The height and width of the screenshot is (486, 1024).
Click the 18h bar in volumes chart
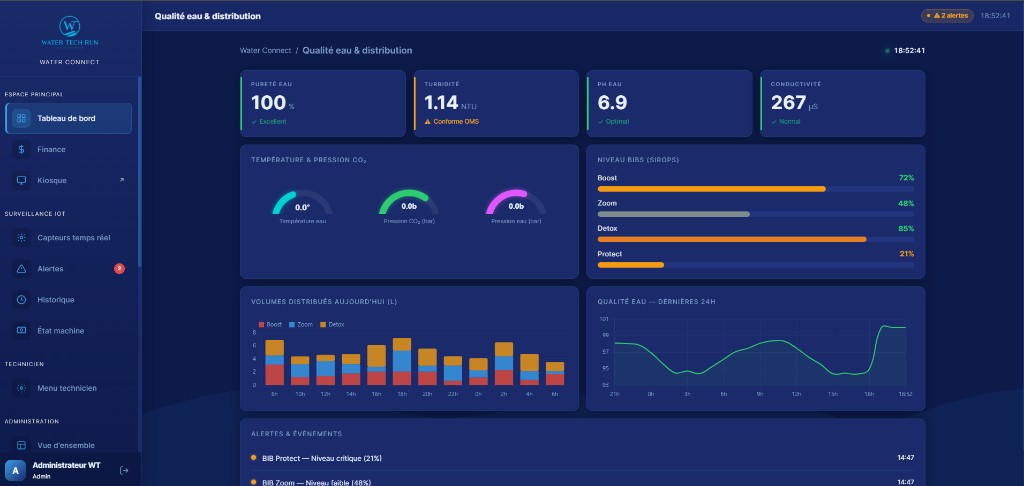click(402, 362)
